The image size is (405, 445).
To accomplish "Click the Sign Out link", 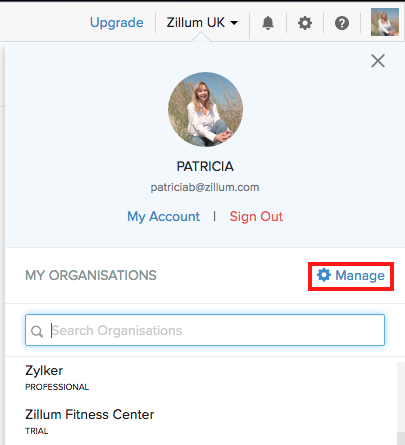I will pyautogui.click(x=256, y=216).
